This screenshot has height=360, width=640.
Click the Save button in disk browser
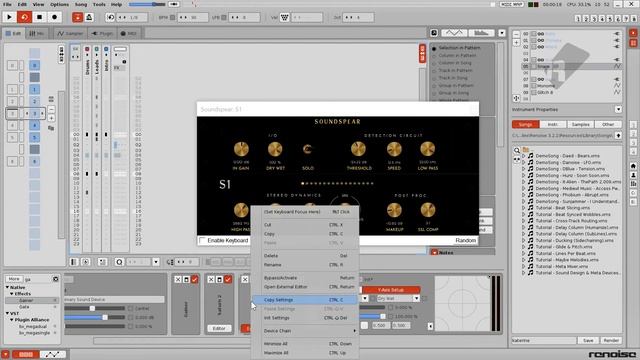588,340
